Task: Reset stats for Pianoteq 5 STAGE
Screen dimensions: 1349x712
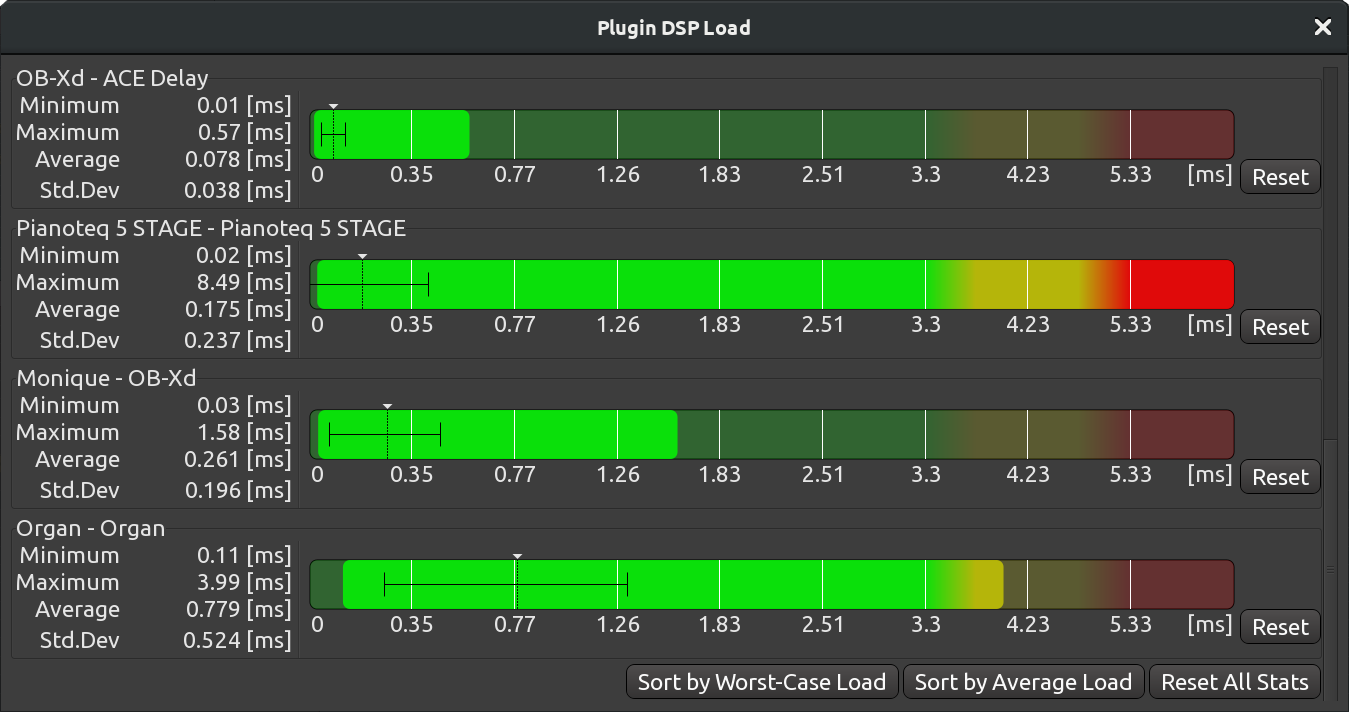Action: click(1280, 327)
